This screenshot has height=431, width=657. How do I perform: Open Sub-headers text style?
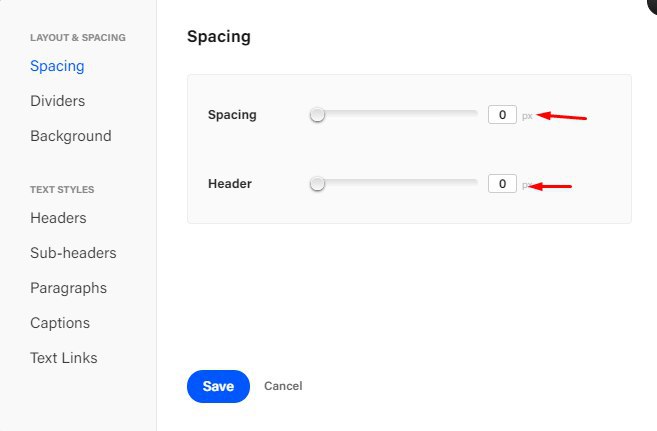(73, 253)
